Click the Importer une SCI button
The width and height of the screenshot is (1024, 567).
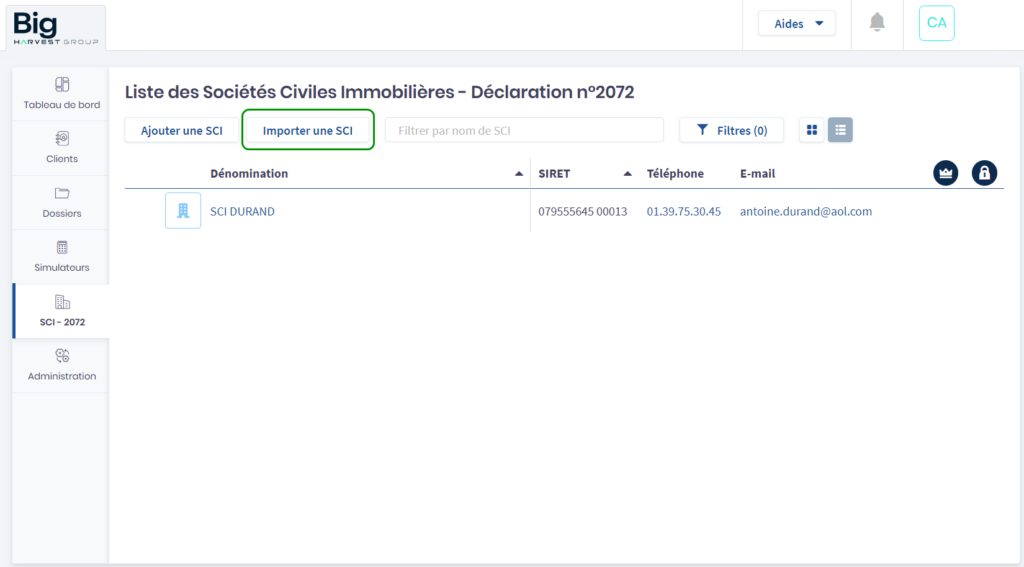click(308, 131)
